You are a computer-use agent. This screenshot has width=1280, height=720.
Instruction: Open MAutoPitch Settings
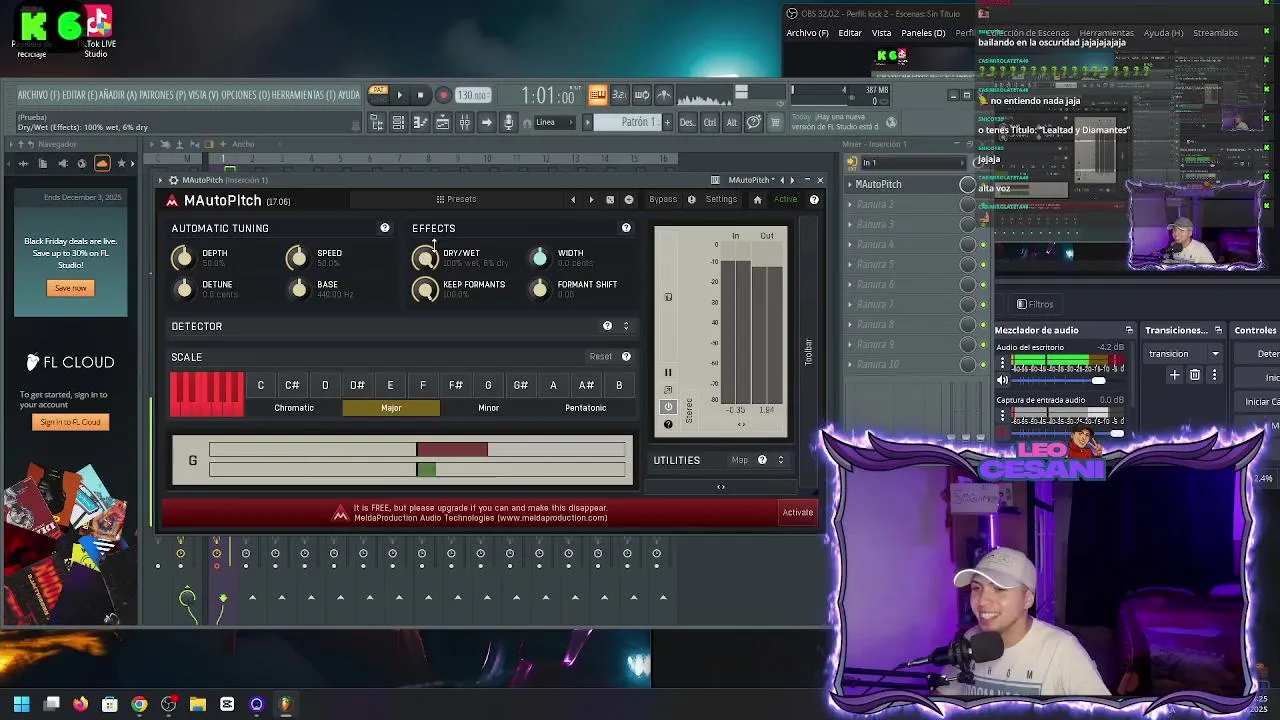pos(721,199)
